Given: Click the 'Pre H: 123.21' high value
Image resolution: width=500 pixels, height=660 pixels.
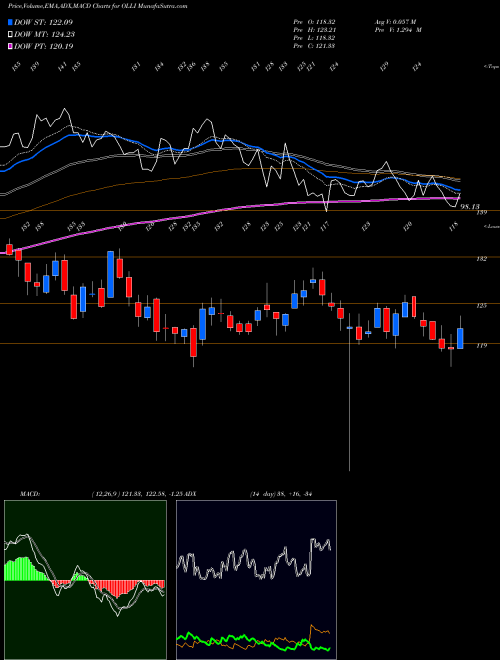Looking at the screenshot, I should [x=314, y=30].
